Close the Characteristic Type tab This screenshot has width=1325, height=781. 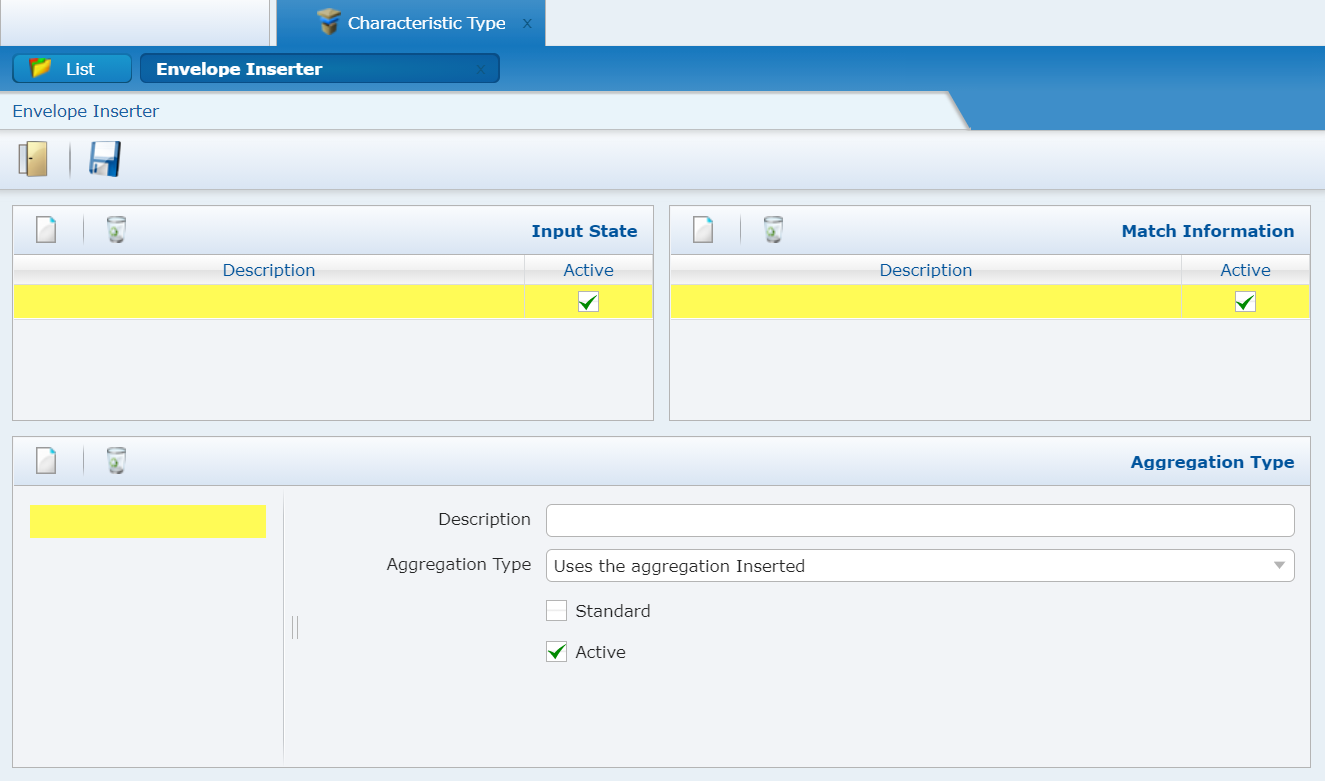coord(527,23)
